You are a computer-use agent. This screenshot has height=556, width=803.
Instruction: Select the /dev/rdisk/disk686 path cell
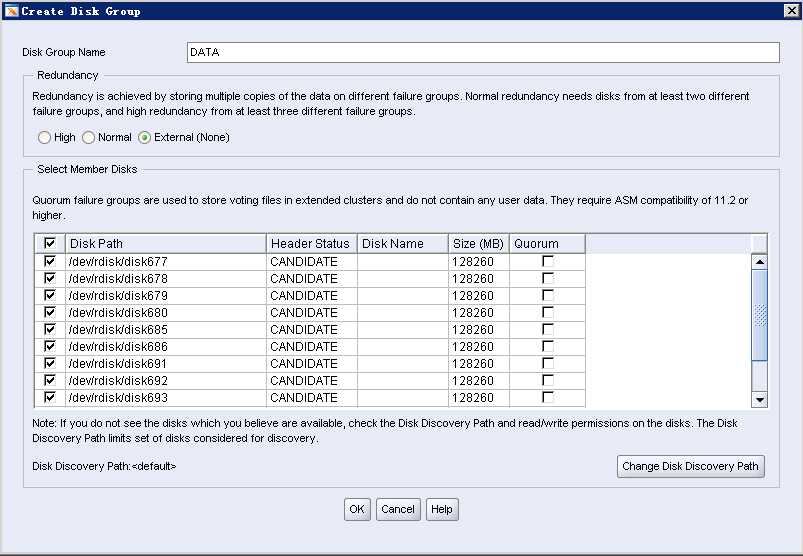(166, 347)
